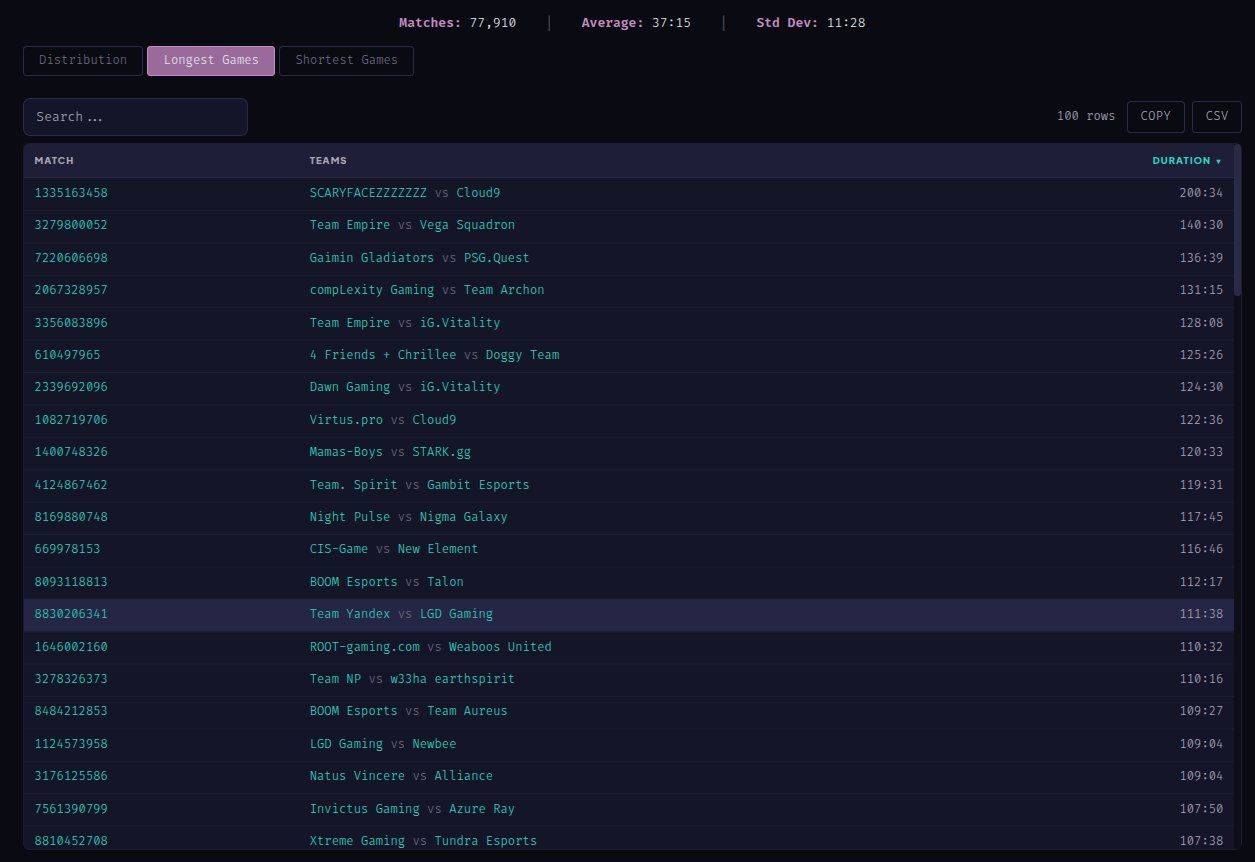Click PSG.Quest team link
Viewport: 1255px width, 862px height.
click(497, 258)
